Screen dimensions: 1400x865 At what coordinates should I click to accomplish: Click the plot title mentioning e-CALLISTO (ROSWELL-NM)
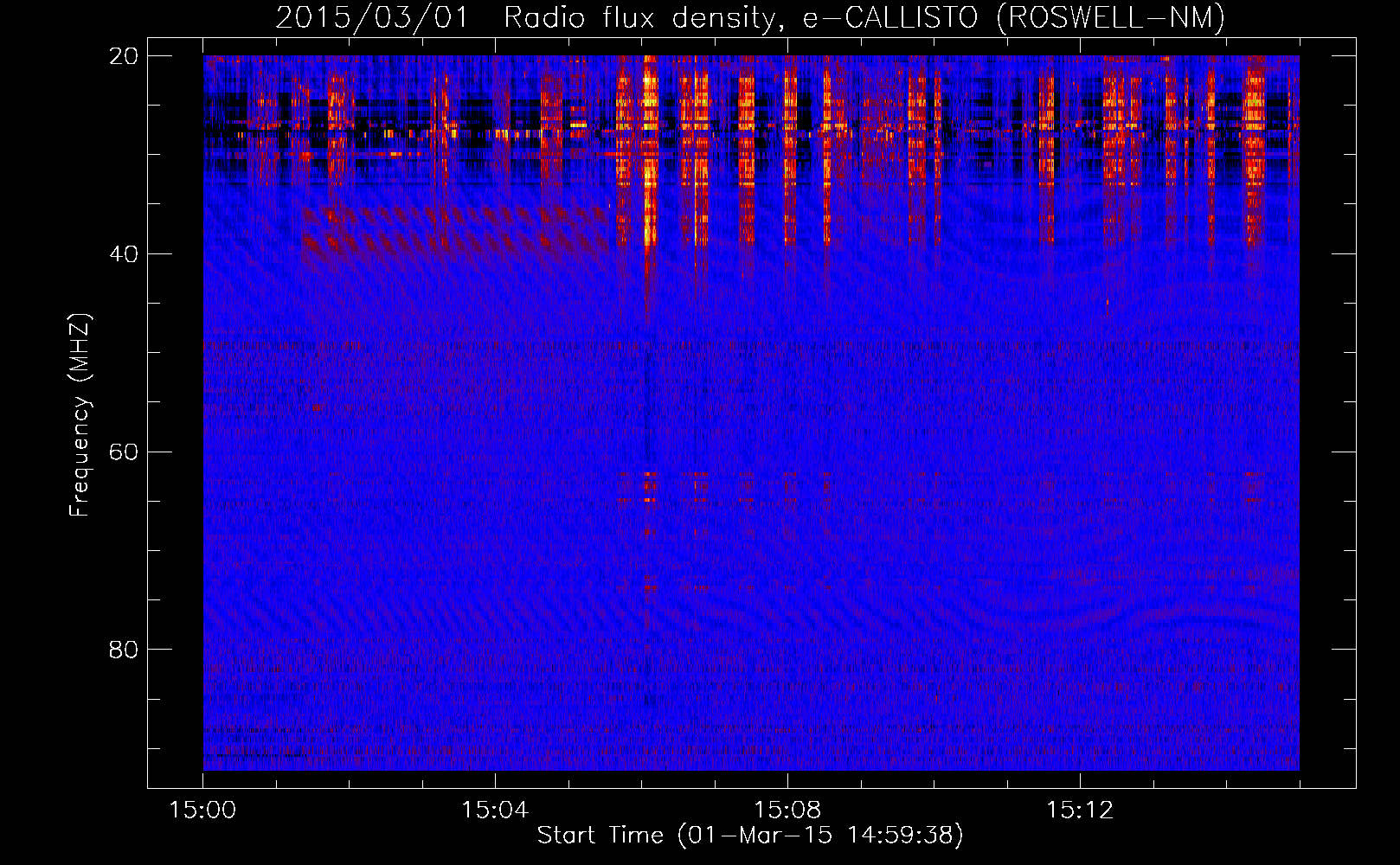750,17
